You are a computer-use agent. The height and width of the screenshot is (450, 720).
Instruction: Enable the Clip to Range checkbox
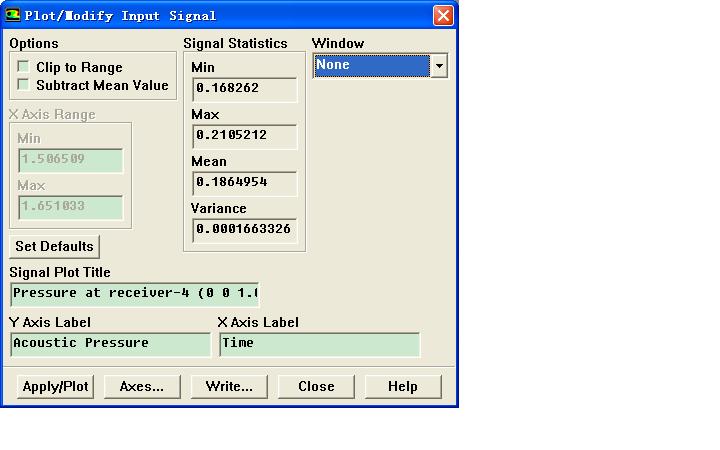[23, 67]
